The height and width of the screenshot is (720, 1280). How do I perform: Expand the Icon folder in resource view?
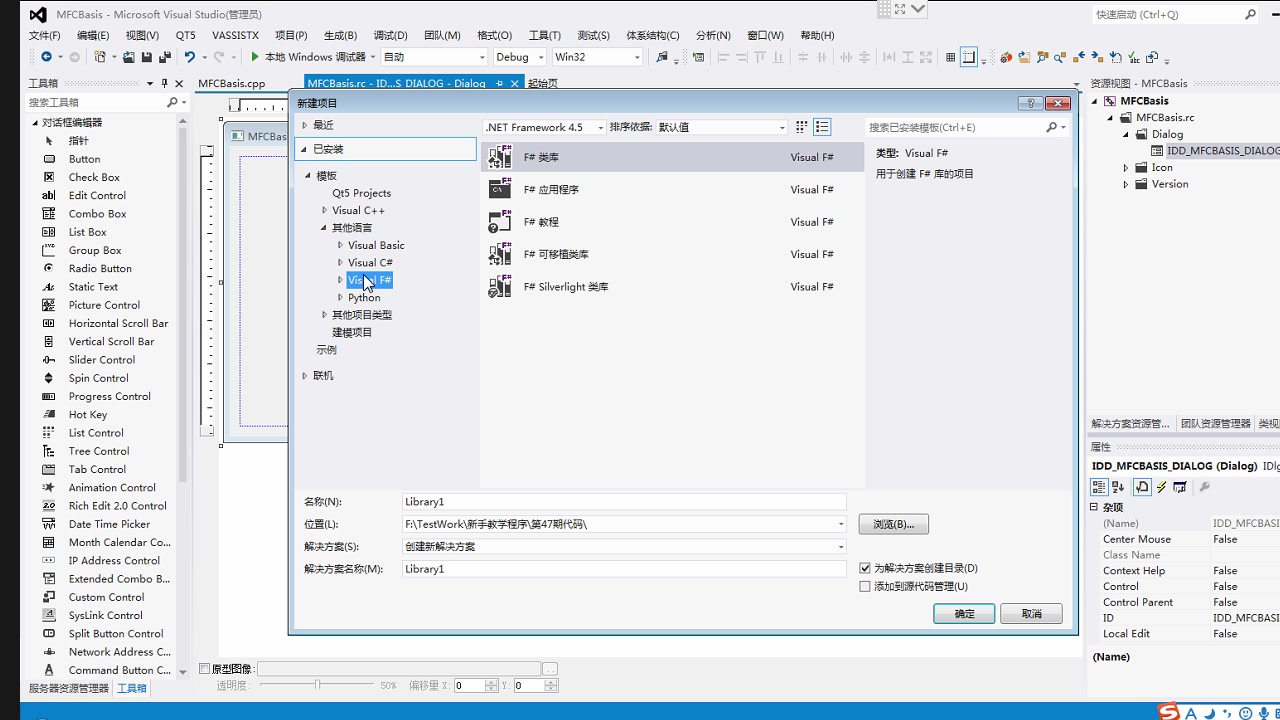coord(1126,168)
